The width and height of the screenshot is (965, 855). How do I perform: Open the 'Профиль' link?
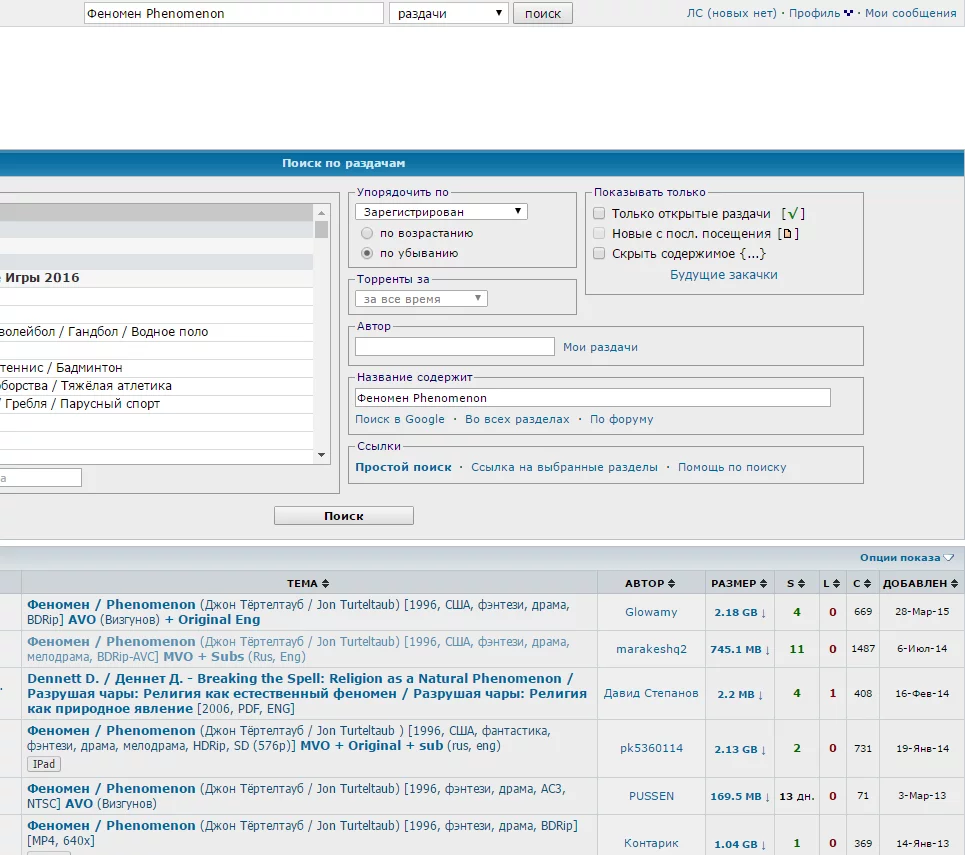[x=814, y=13]
